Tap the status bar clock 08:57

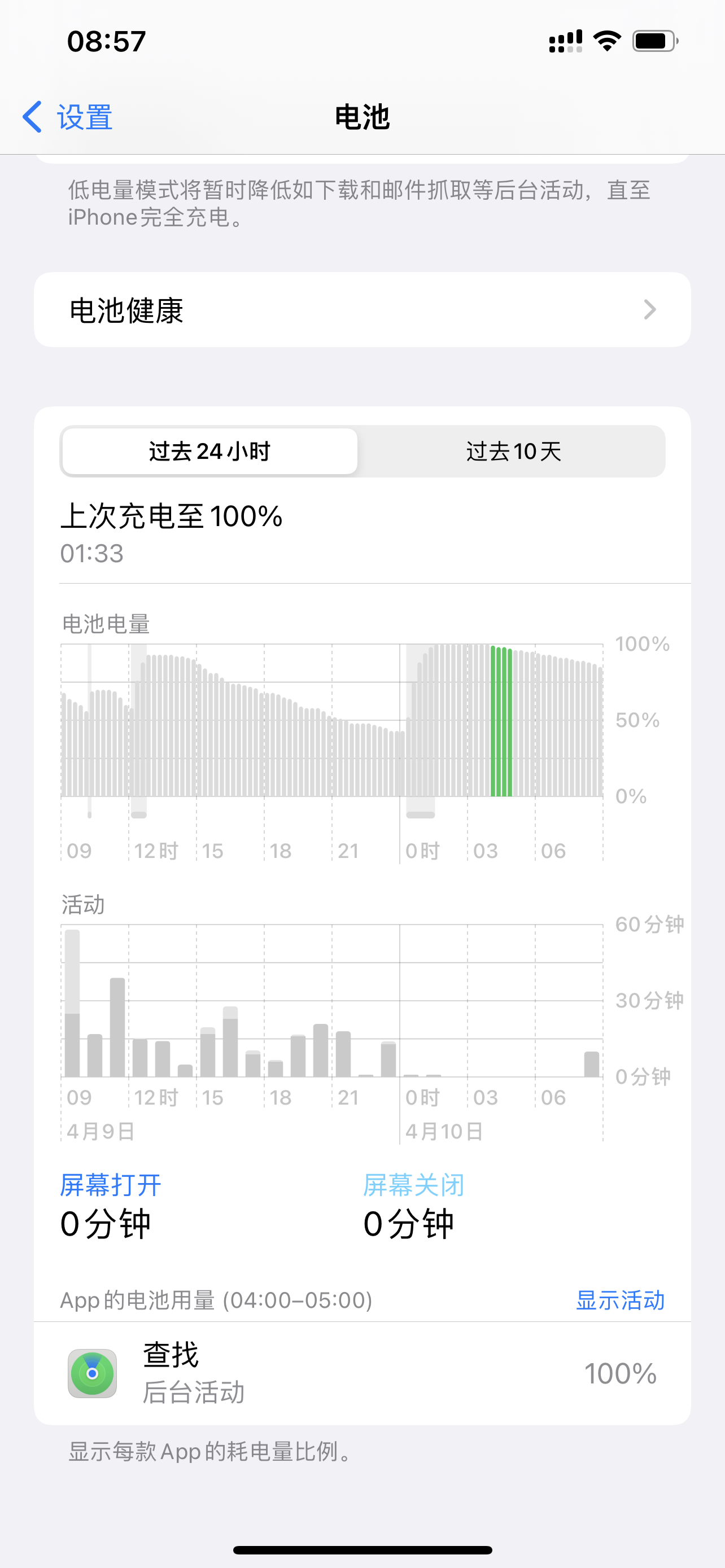pos(107,41)
